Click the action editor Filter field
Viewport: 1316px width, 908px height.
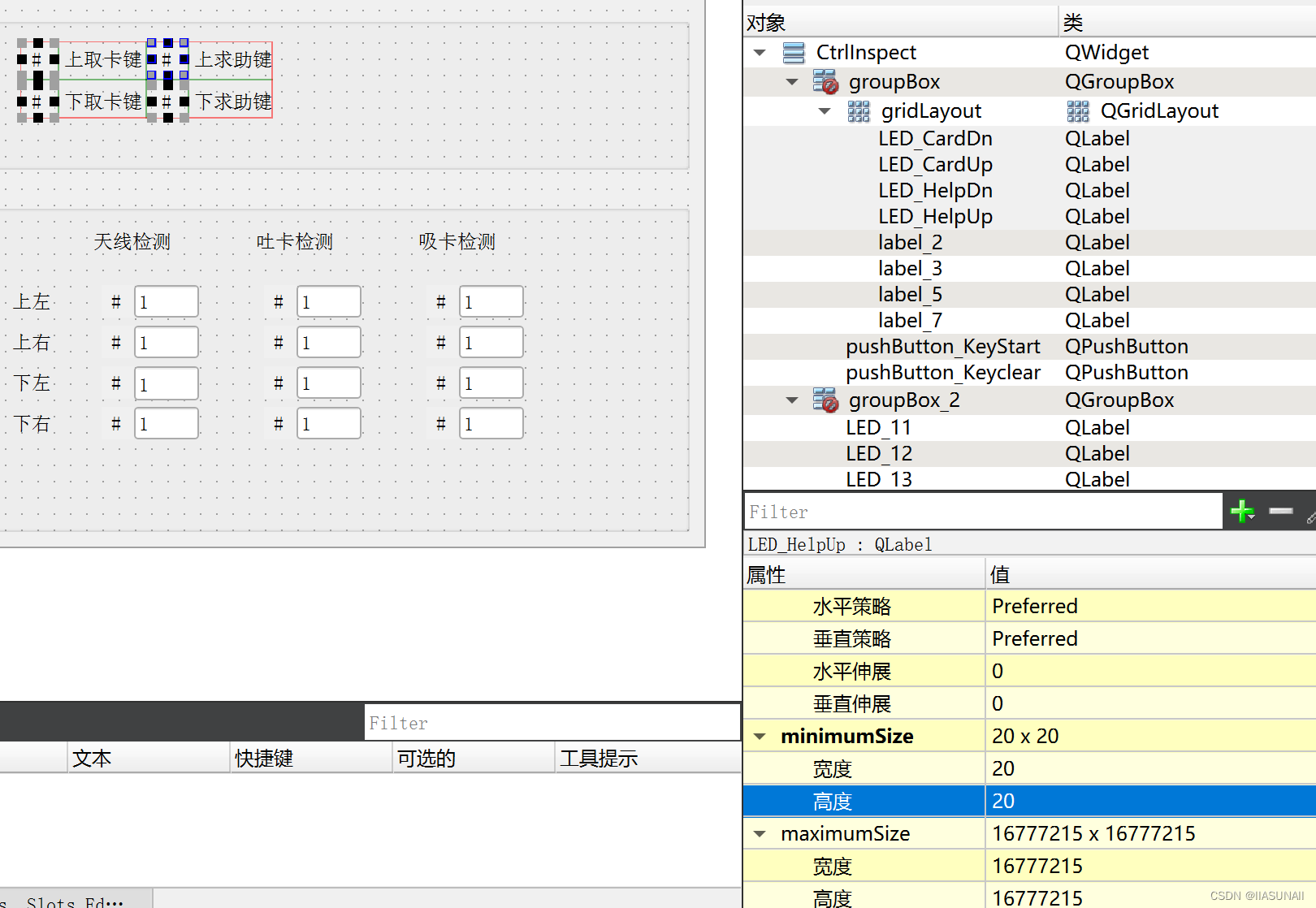552,723
